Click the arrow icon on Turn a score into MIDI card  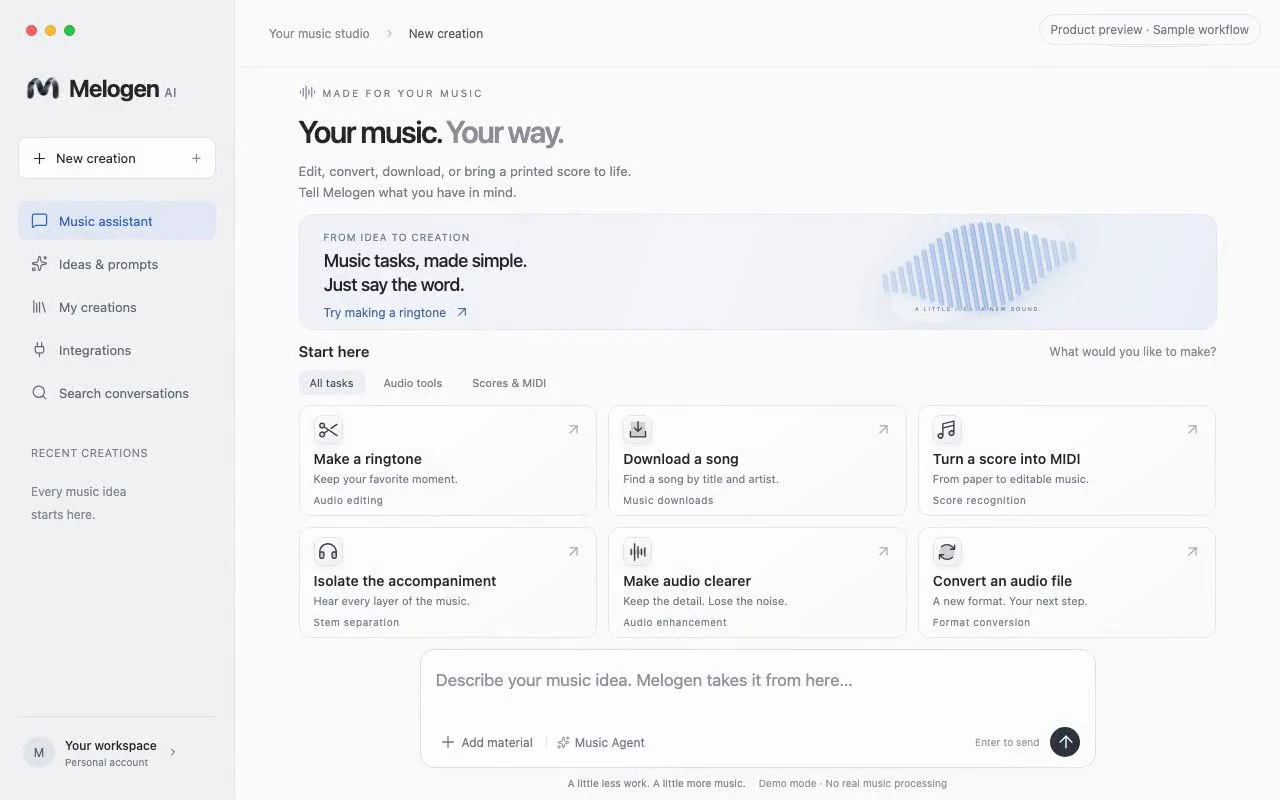[1192, 430]
